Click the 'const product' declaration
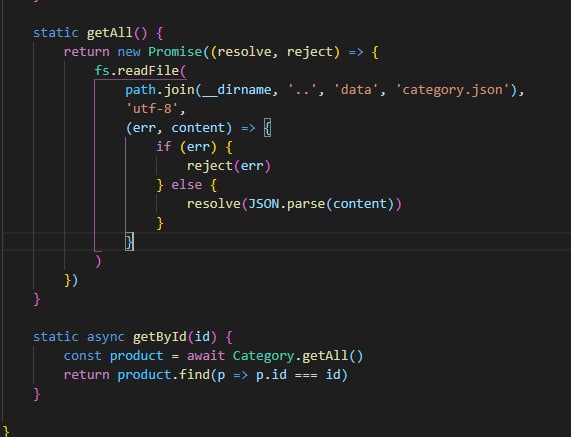This screenshot has height=437, width=571. click(113, 355)
